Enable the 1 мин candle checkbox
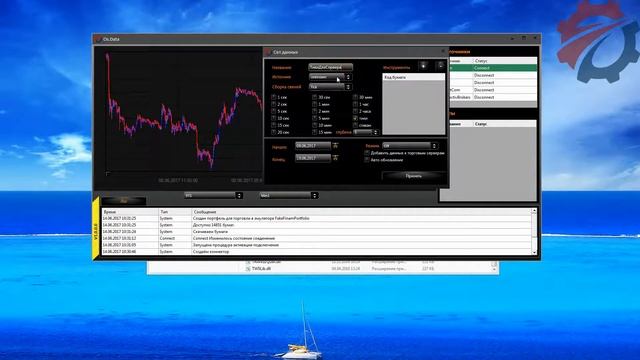 [314, 104]
